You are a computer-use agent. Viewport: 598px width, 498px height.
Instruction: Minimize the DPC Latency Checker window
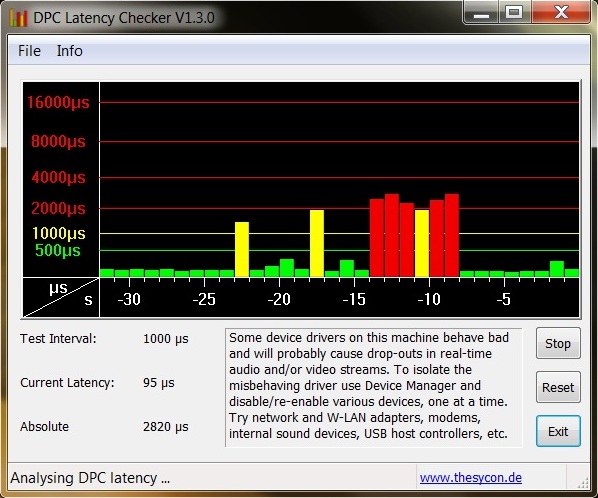481,13
